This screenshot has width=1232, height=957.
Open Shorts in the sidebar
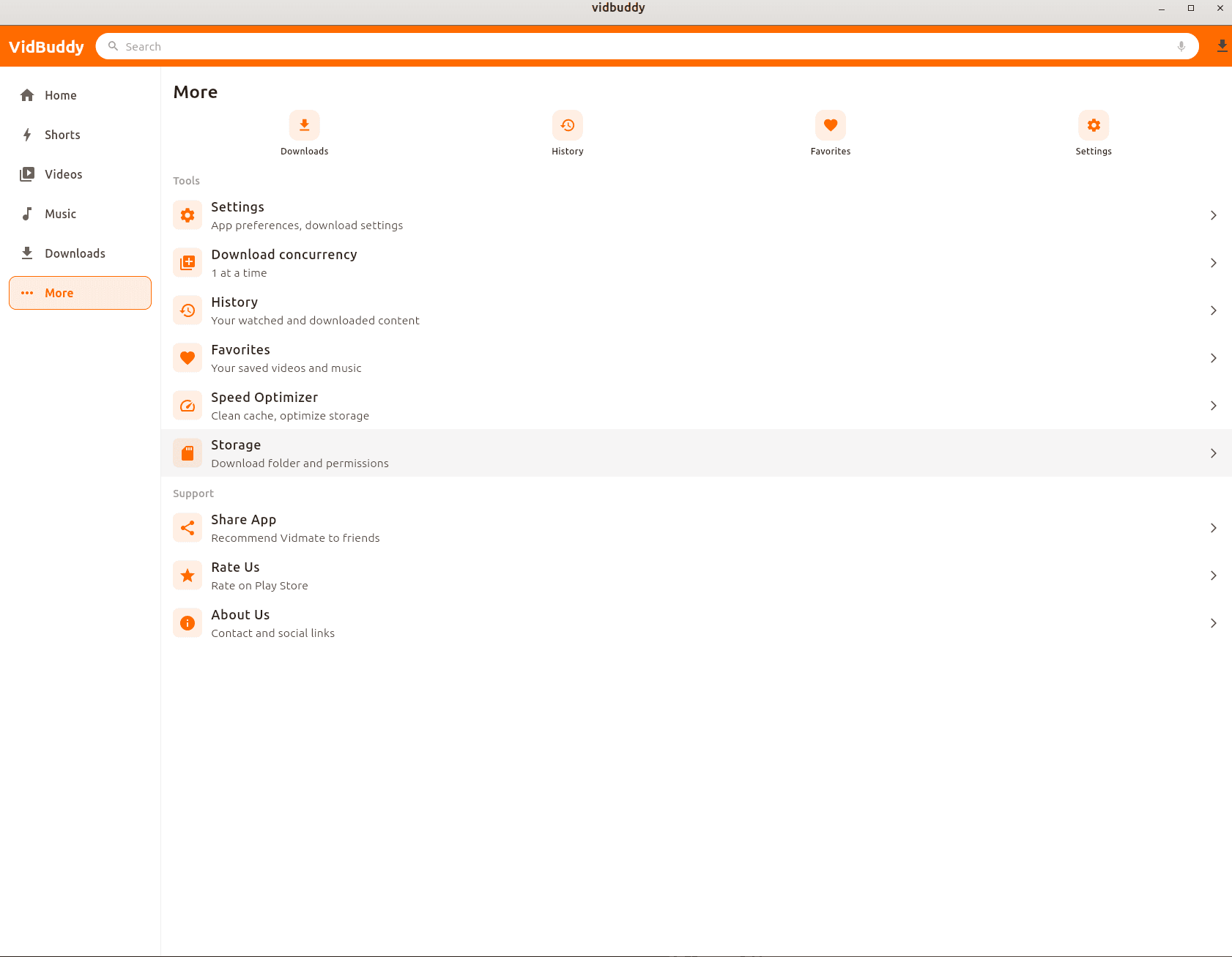pyautogui.click(x=80, y=135)
